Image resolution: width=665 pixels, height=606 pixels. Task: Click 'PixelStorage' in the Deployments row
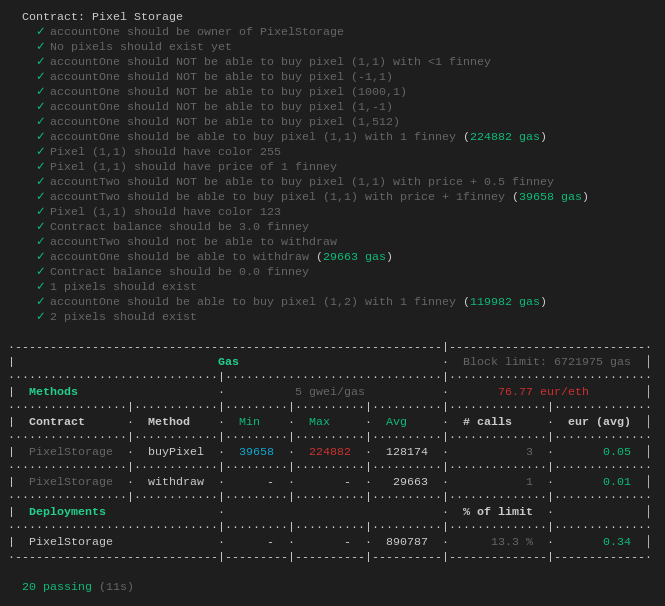71,542
